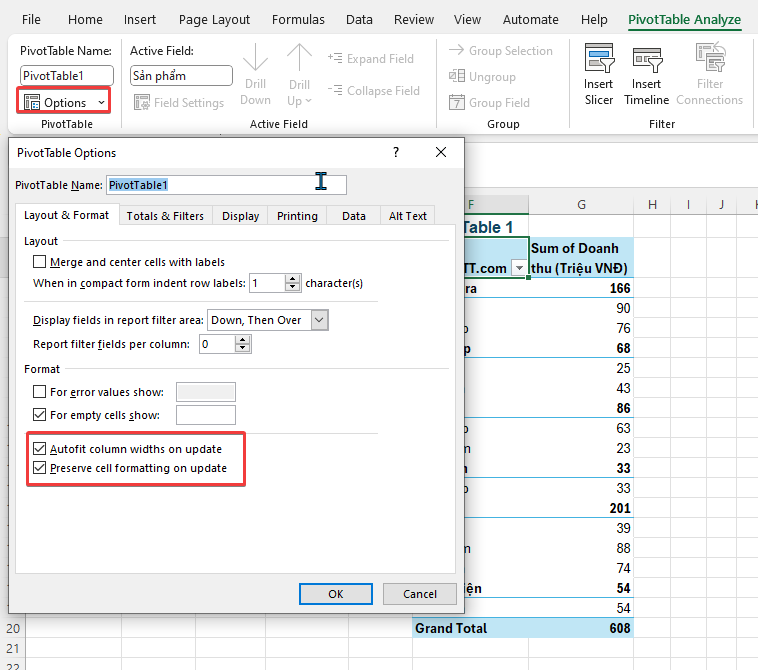Click the Grand Total label cell
Viewport: 758px width, 670px height.
click(470, 628)
